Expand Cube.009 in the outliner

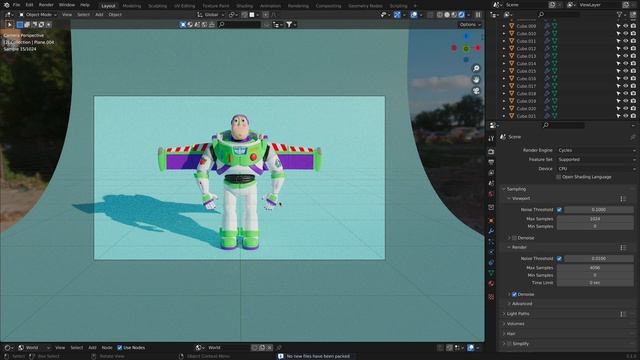(x=504, y=26)
